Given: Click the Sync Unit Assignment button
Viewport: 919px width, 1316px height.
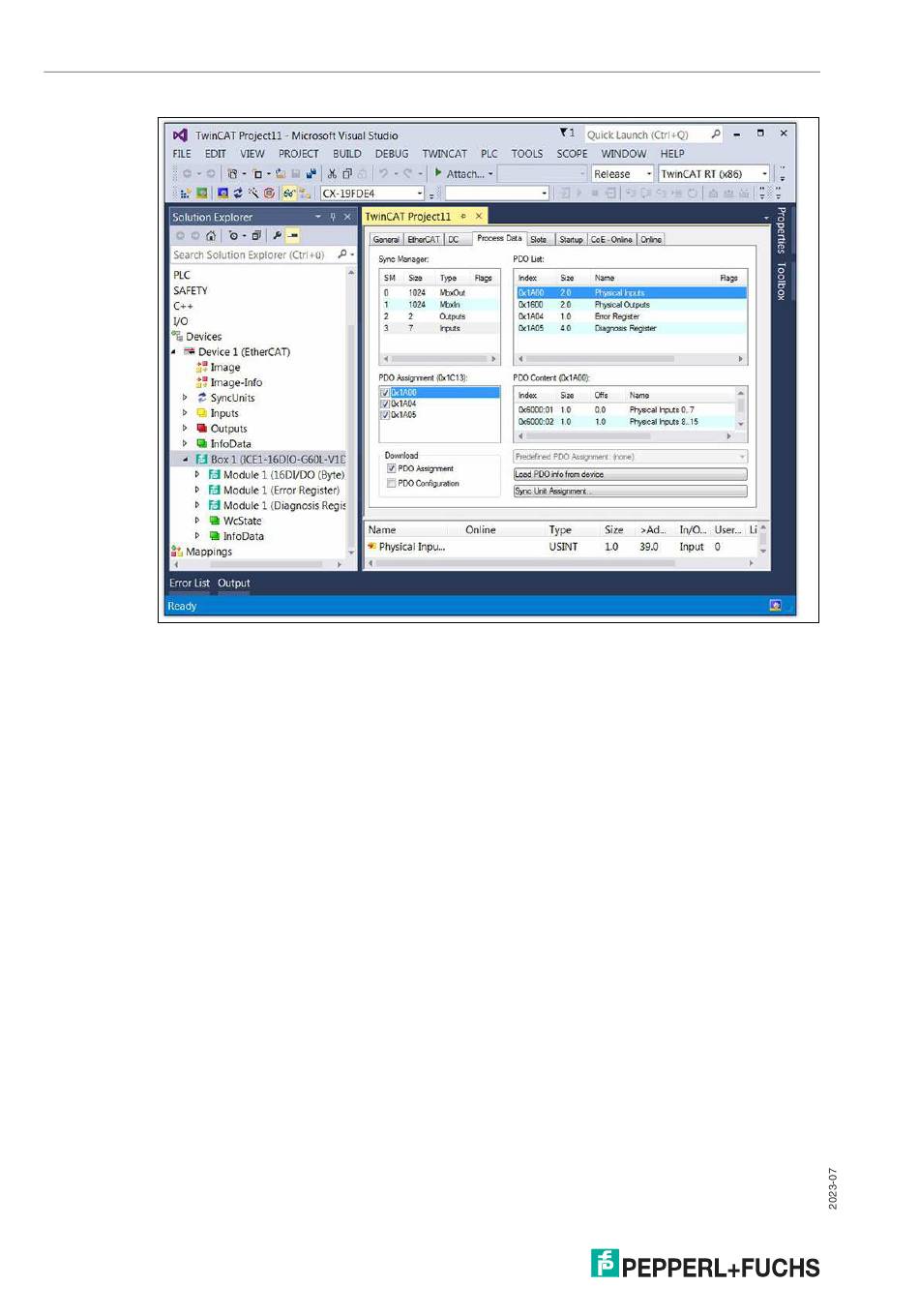Looking at the screenshot, I should [631, 492].
